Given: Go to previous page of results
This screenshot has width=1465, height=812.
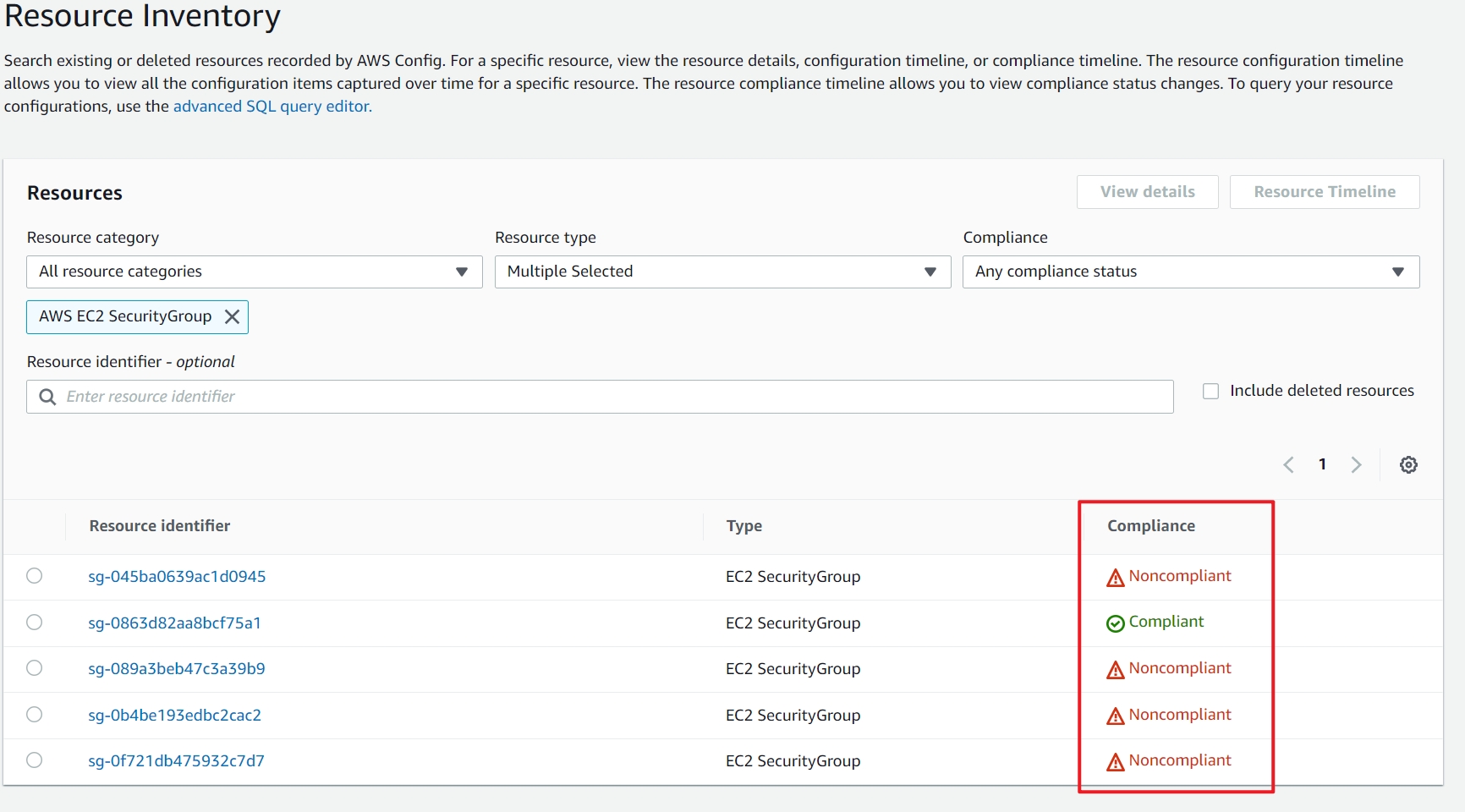Looking at the screenshot, I should point(1288,464).
